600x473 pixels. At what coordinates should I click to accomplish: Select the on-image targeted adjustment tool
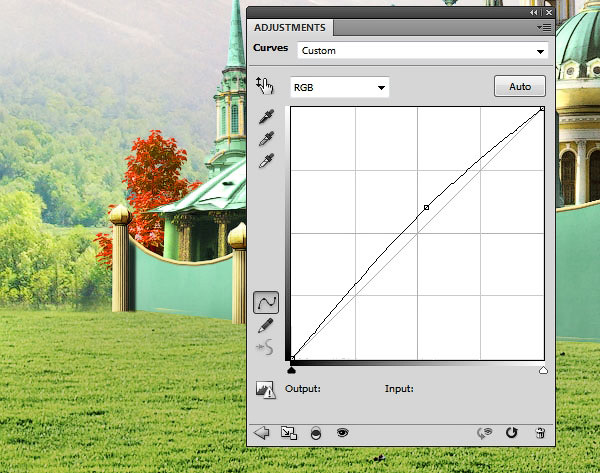(265, 86)
